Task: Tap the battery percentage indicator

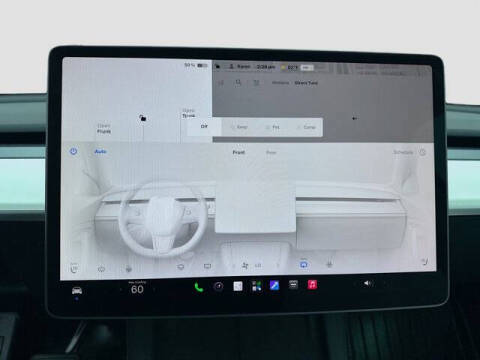Action: point(196,65)
